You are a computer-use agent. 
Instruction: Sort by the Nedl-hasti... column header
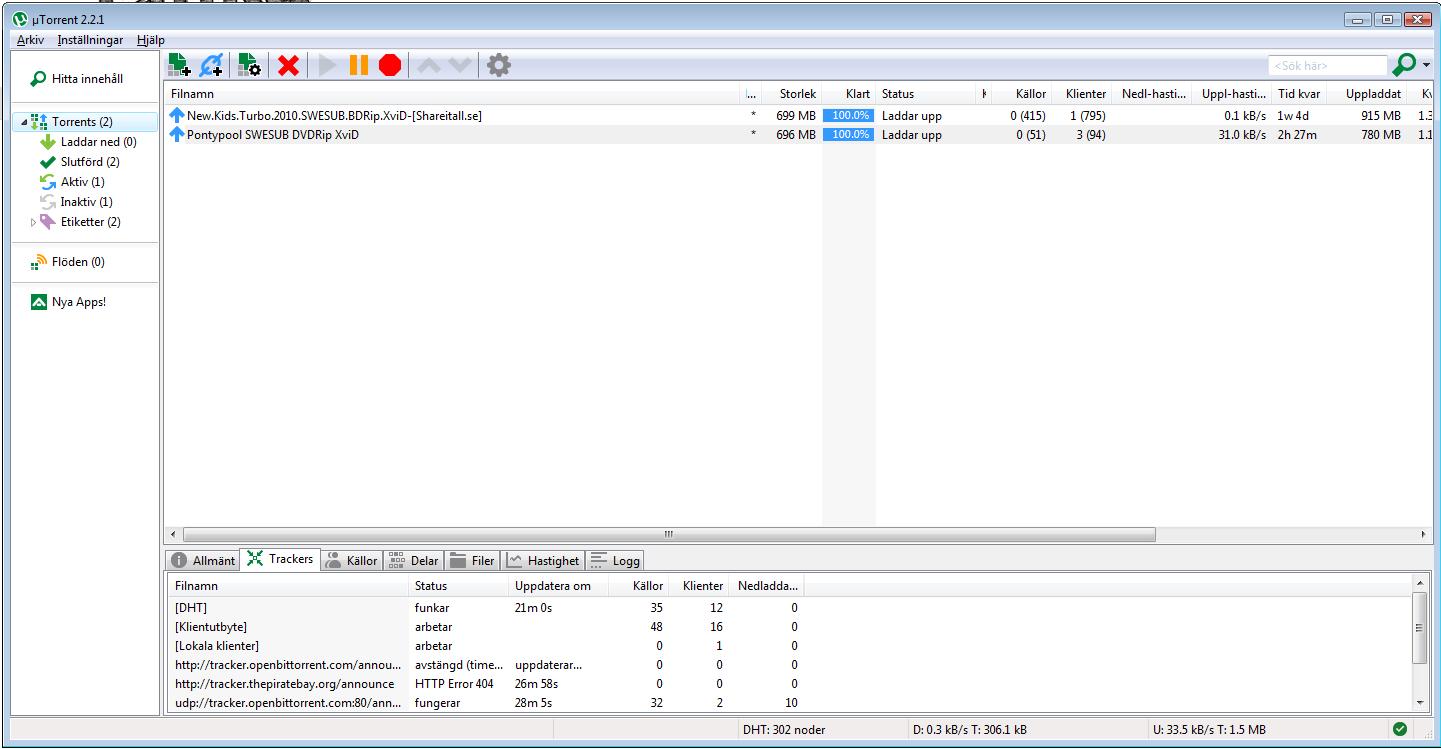pyautogui.click(x=1153, y=94)
